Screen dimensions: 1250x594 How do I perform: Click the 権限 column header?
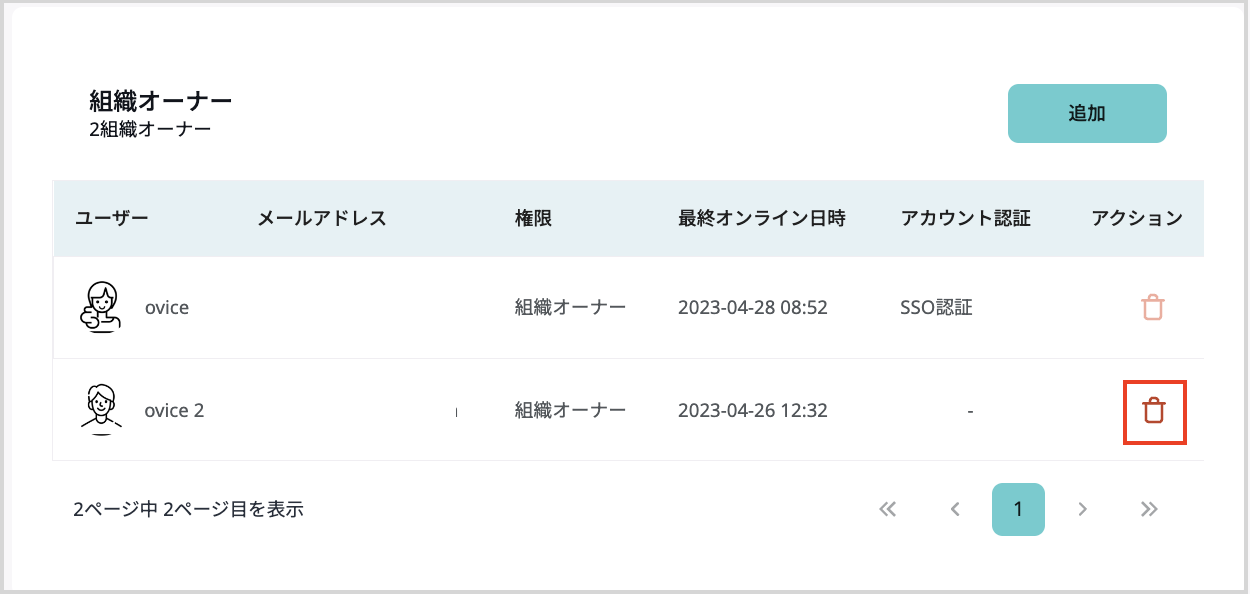(x=533, y=218)
